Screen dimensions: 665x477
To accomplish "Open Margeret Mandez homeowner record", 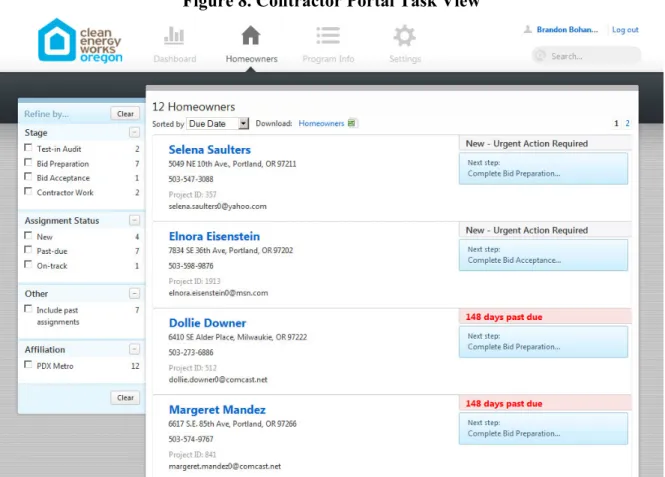I will coord(217,410).
